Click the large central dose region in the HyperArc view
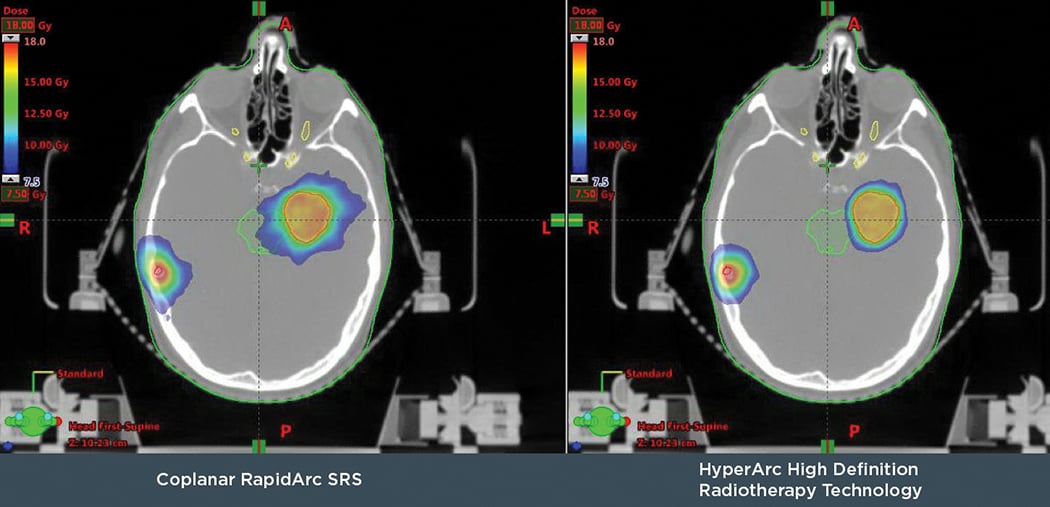This screenshot has height=507, width=1050. [x=876, y=216]
